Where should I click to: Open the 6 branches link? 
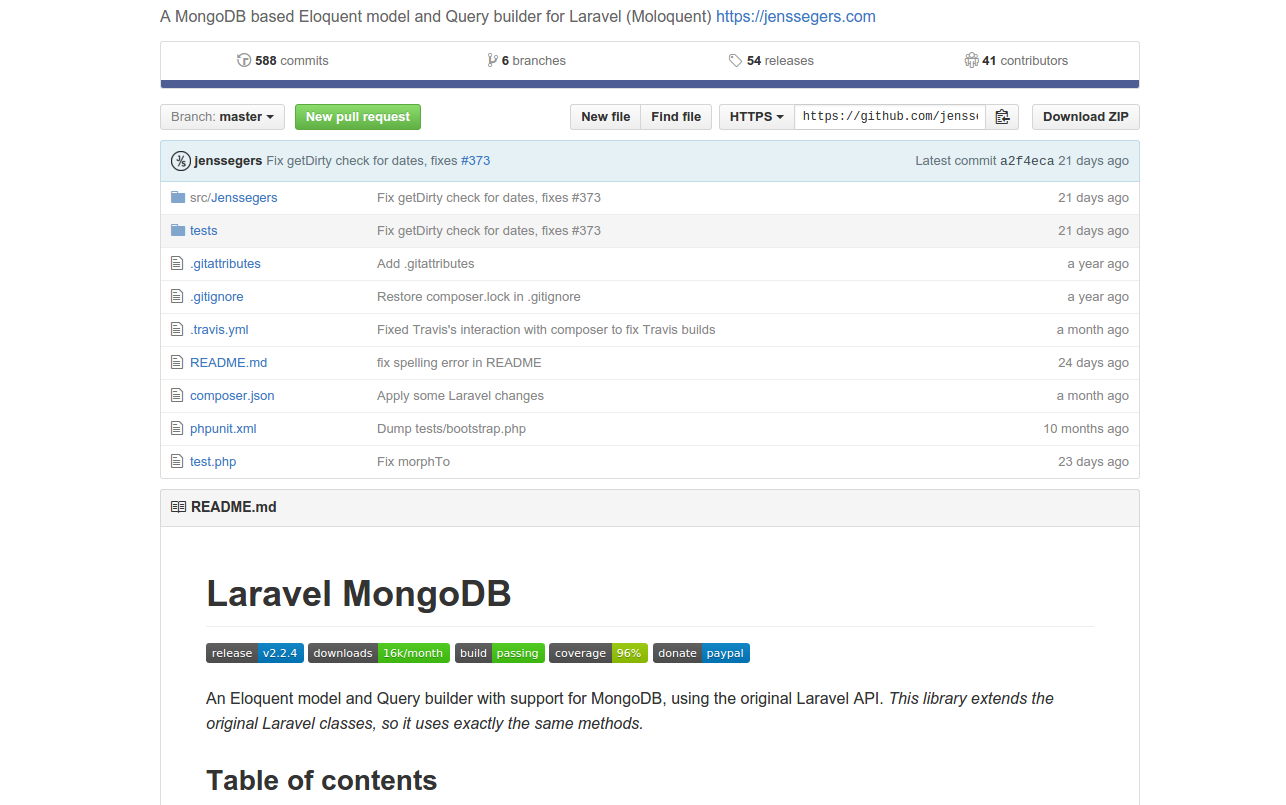coord(526,60)
